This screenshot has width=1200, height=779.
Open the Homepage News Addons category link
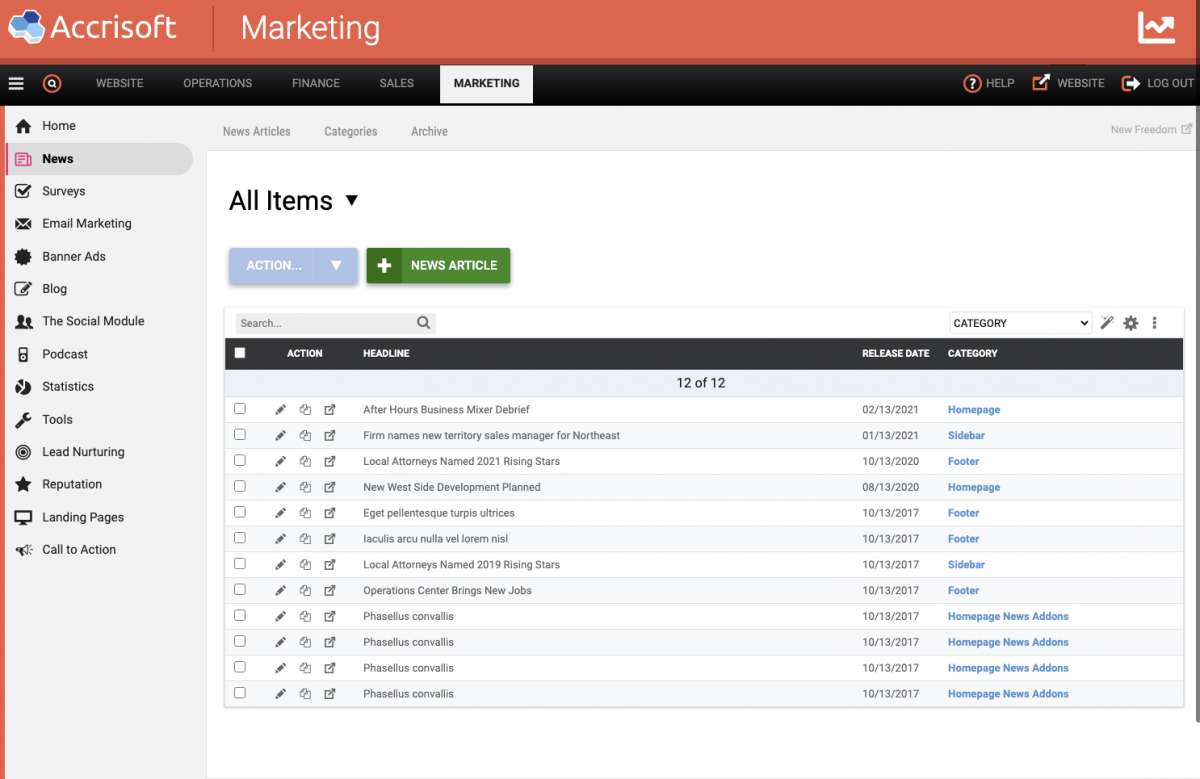1008,617
